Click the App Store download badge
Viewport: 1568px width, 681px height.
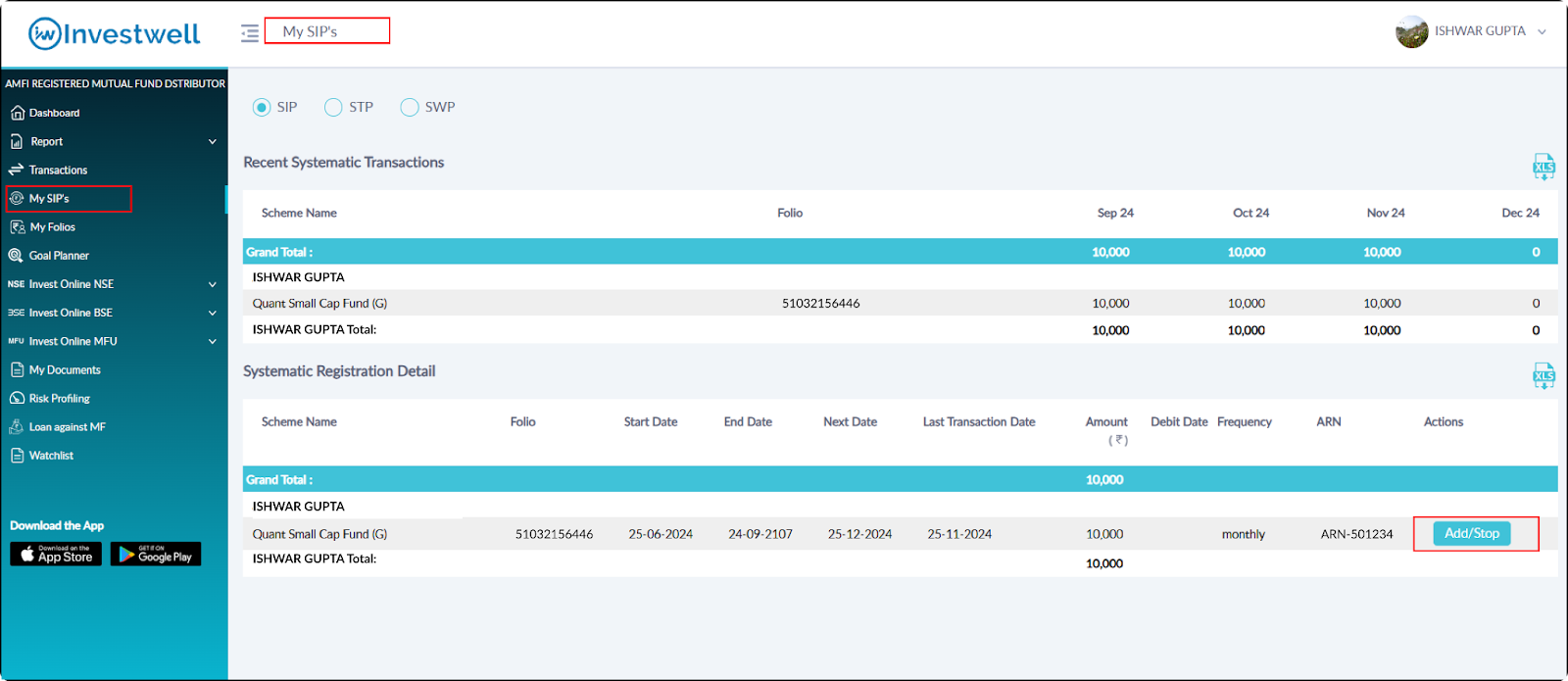[x=56, y=554]
